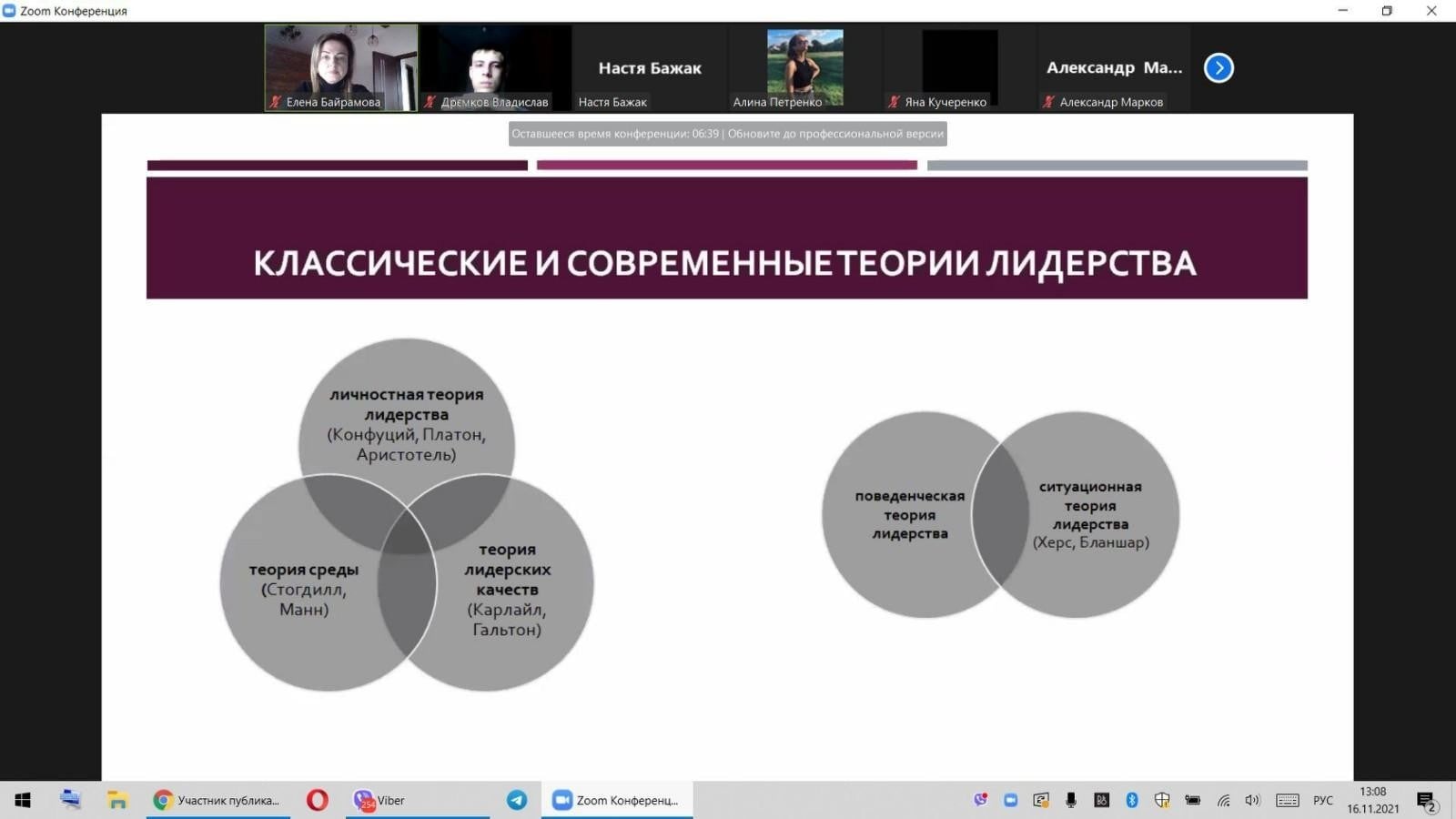Click the microphone tray icon
Viewport: 1456px width, 819px height.
1071,800
